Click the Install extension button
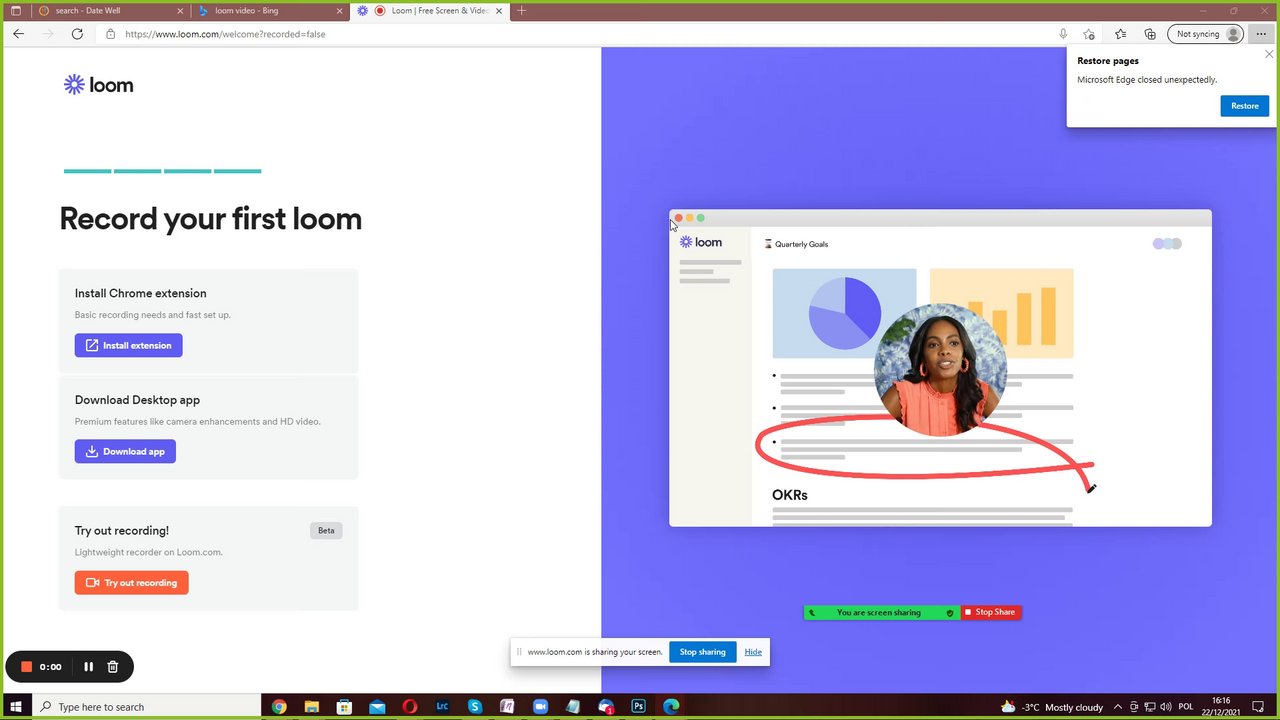Image resolution: width=1280 pixels, height=720 pixels. 128,345
